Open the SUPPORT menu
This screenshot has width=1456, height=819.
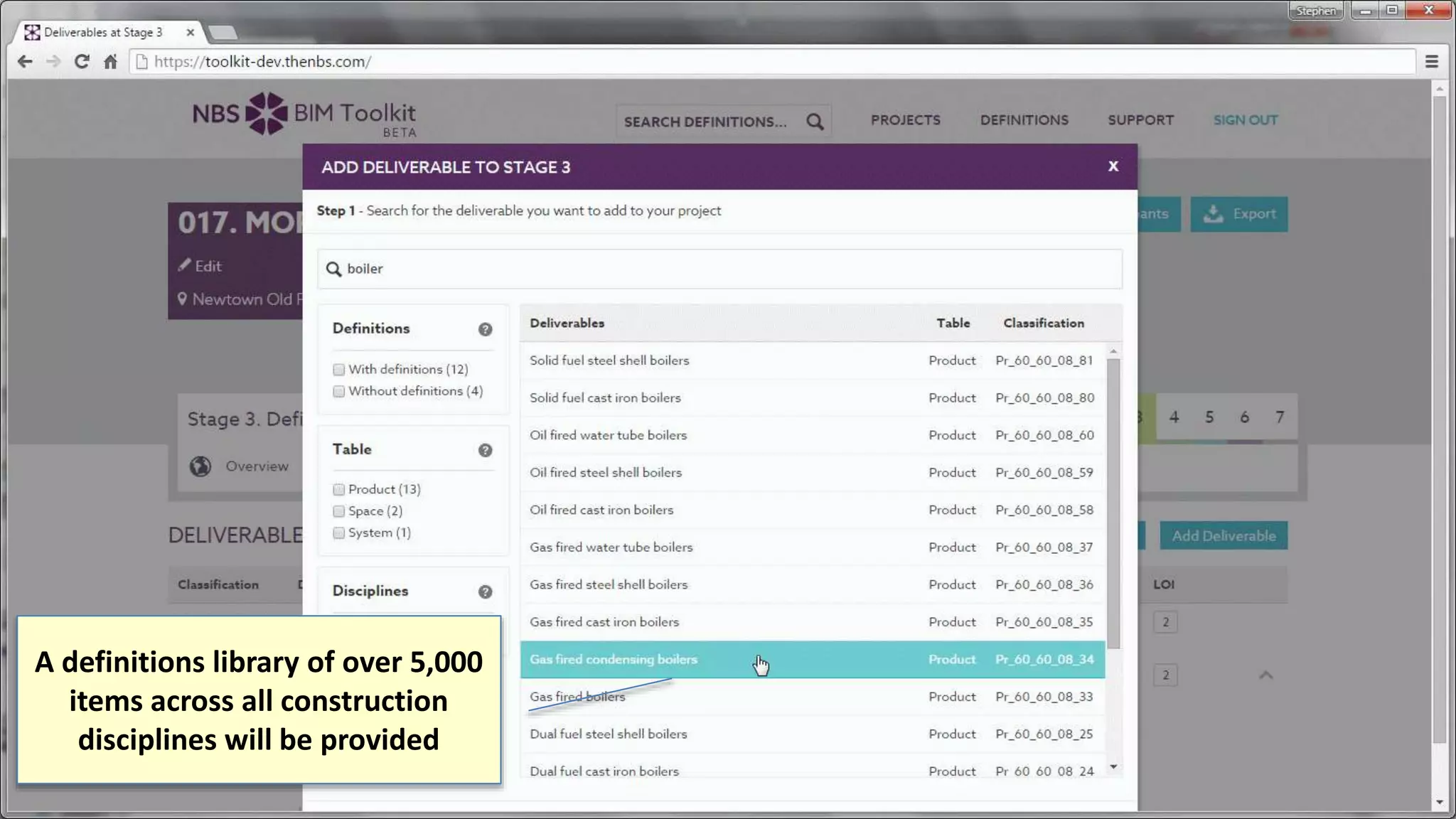[1140, 120]
